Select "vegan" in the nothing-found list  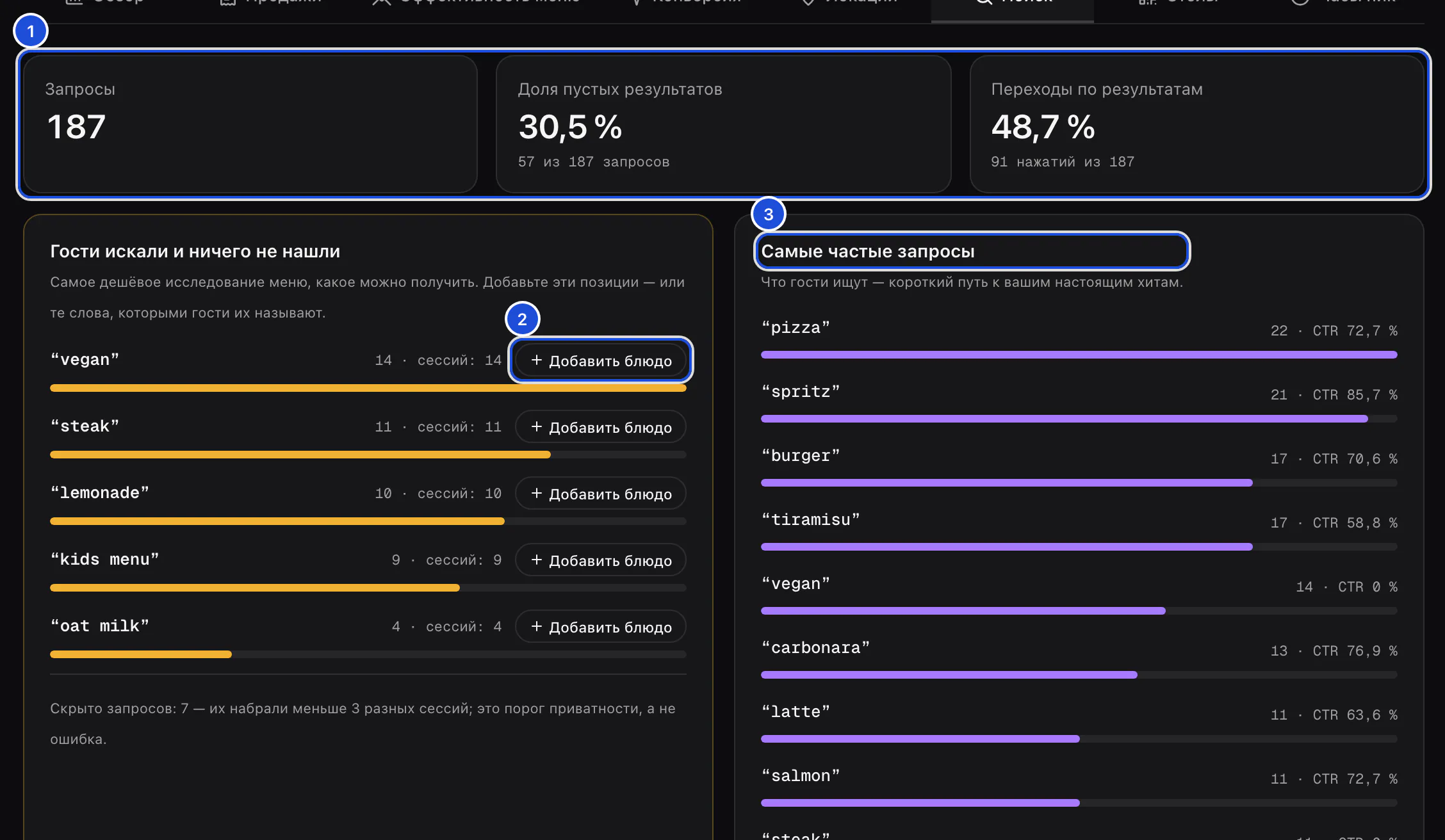(85, 360)
